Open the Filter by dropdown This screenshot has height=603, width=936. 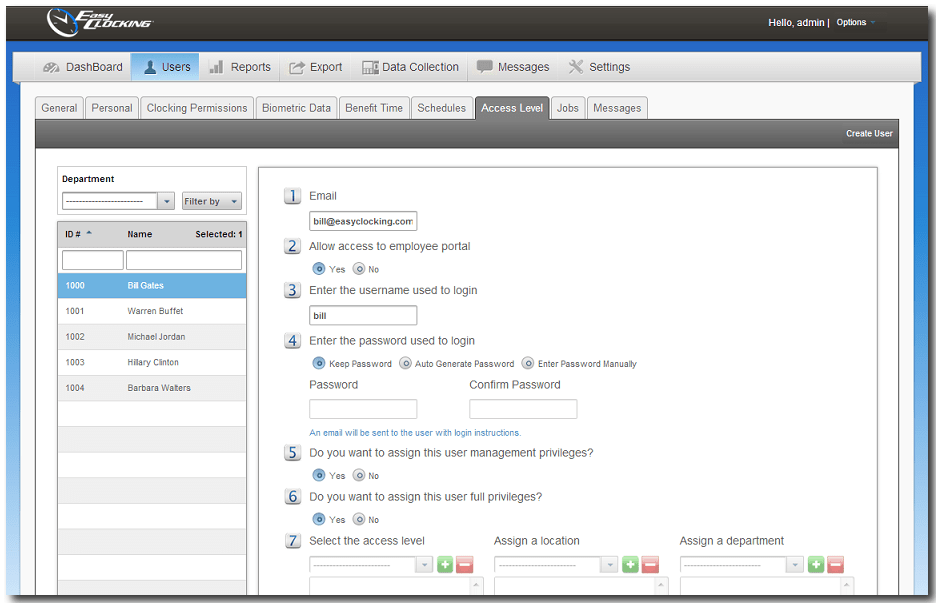(x=211, y=200)
